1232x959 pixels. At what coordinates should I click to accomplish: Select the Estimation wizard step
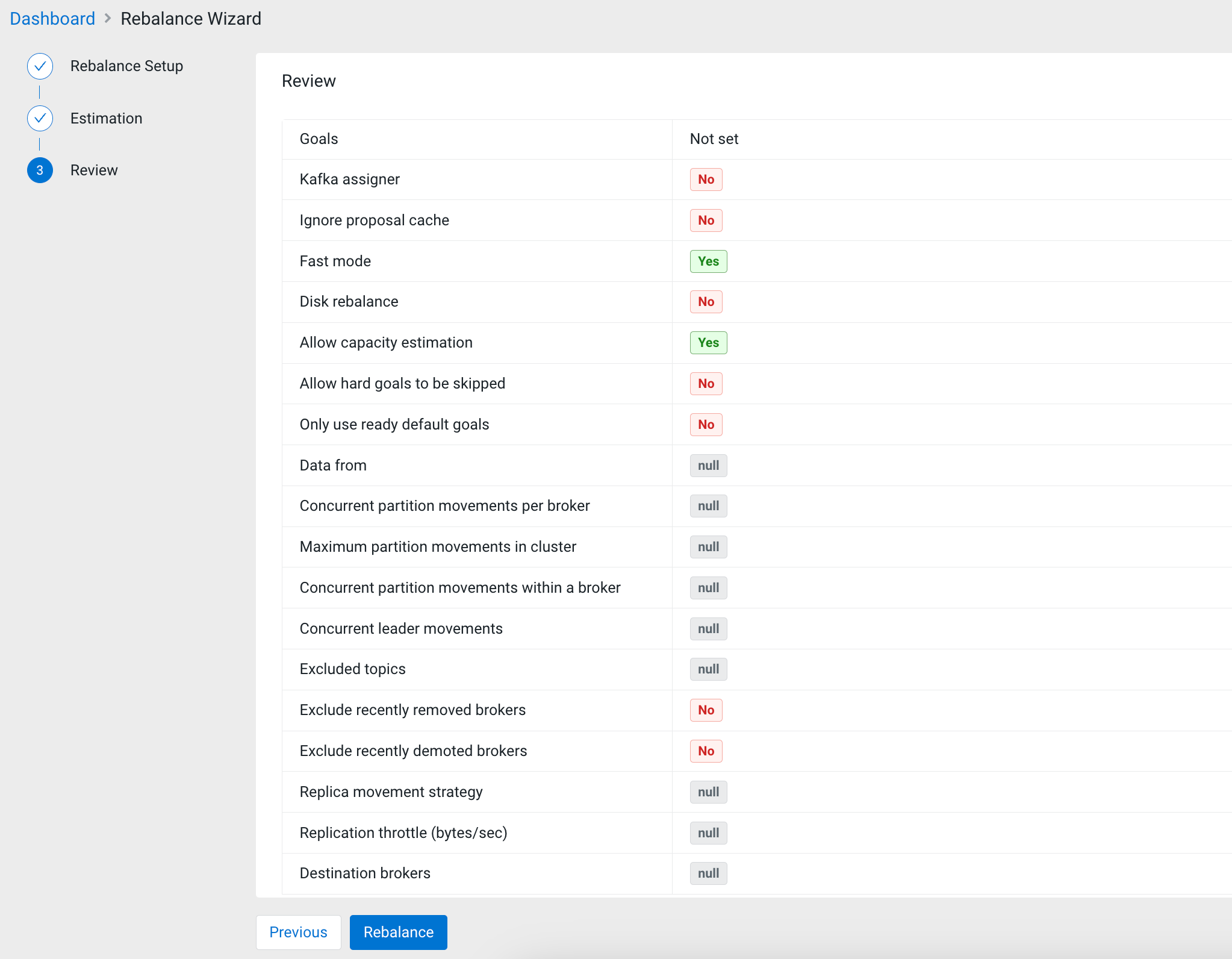click(106, 119)
